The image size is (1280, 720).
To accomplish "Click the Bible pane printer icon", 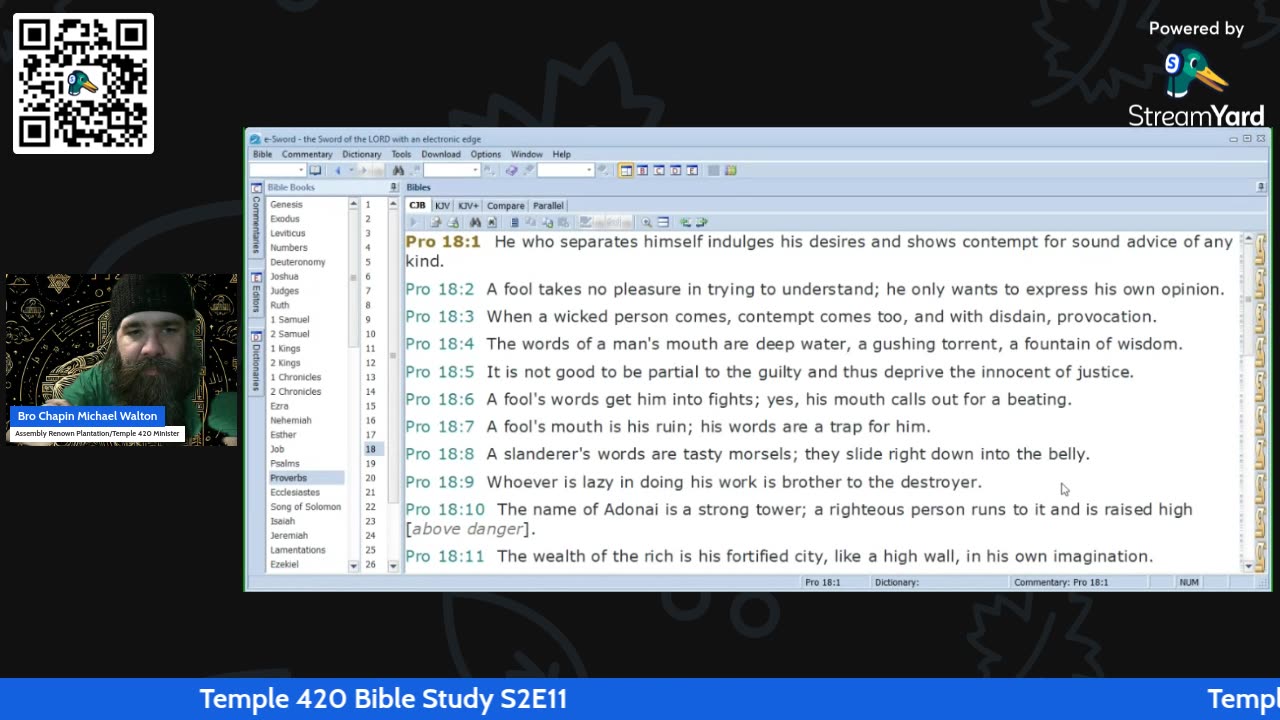I will coord(453,222).
